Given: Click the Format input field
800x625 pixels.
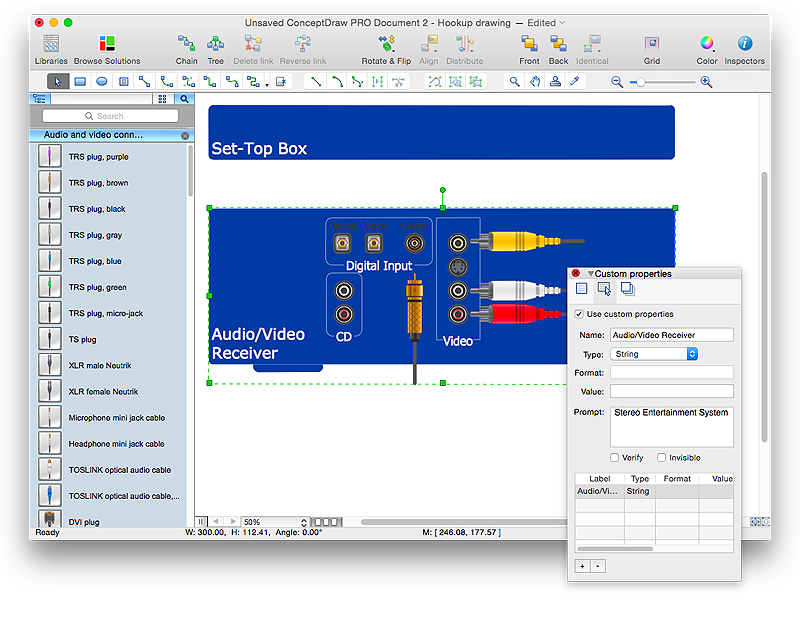Looking at the screenshot, I should coord(671,372).
